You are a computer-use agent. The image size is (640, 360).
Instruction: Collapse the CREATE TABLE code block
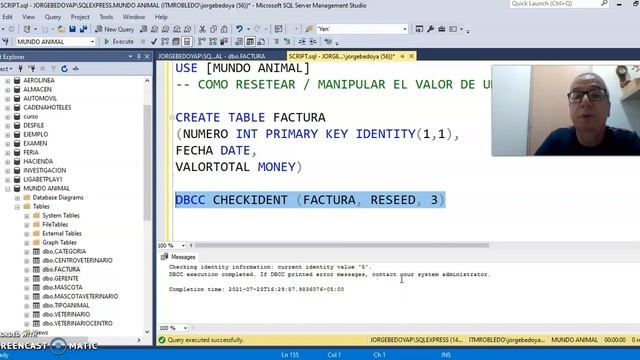click(172, 118)
